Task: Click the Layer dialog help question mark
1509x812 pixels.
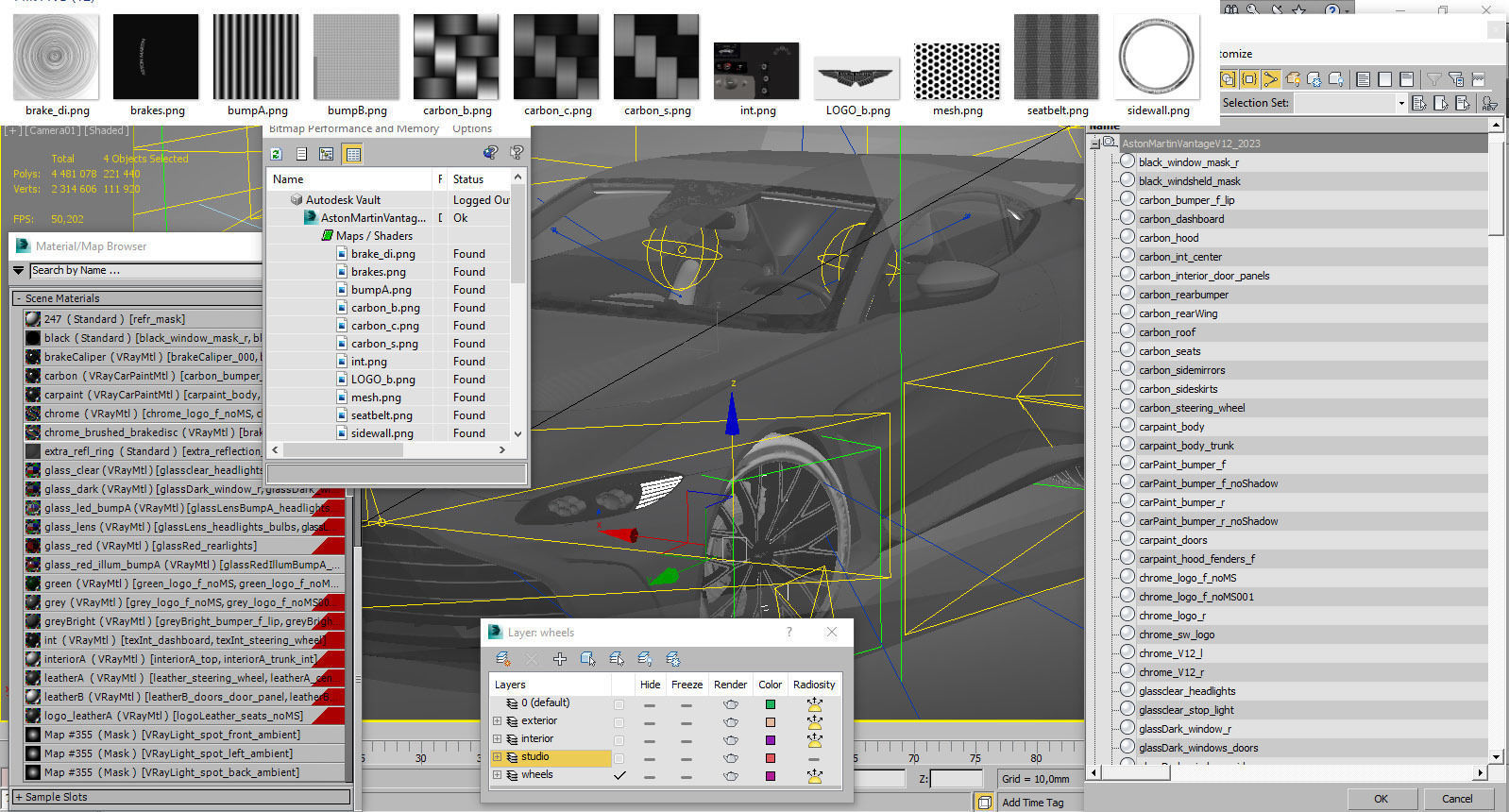Action: (x=789, y=633)
